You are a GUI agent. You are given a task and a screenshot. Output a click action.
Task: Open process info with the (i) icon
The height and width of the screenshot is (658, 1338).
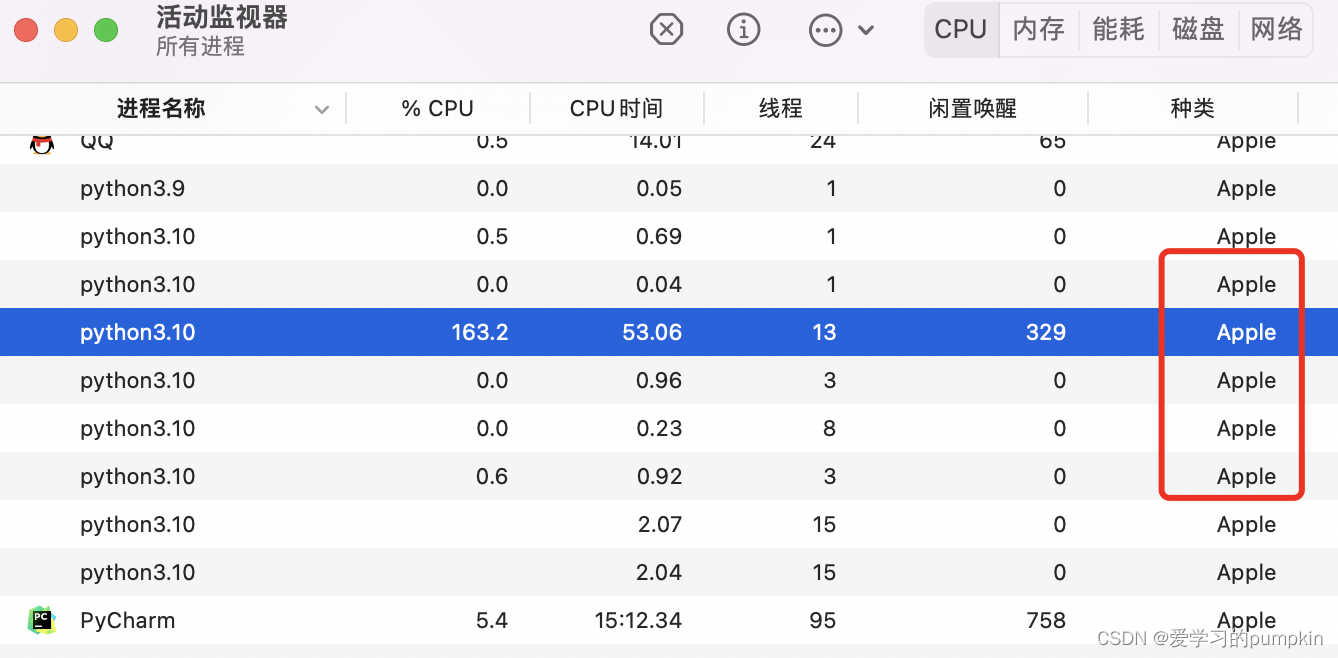point(743,30)
